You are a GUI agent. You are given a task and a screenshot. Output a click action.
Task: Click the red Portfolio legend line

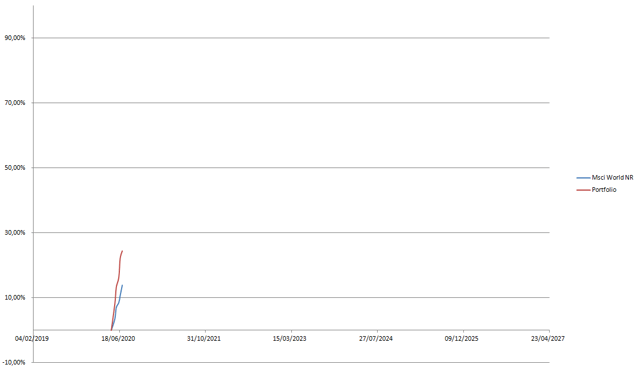(x=583, y=190)
